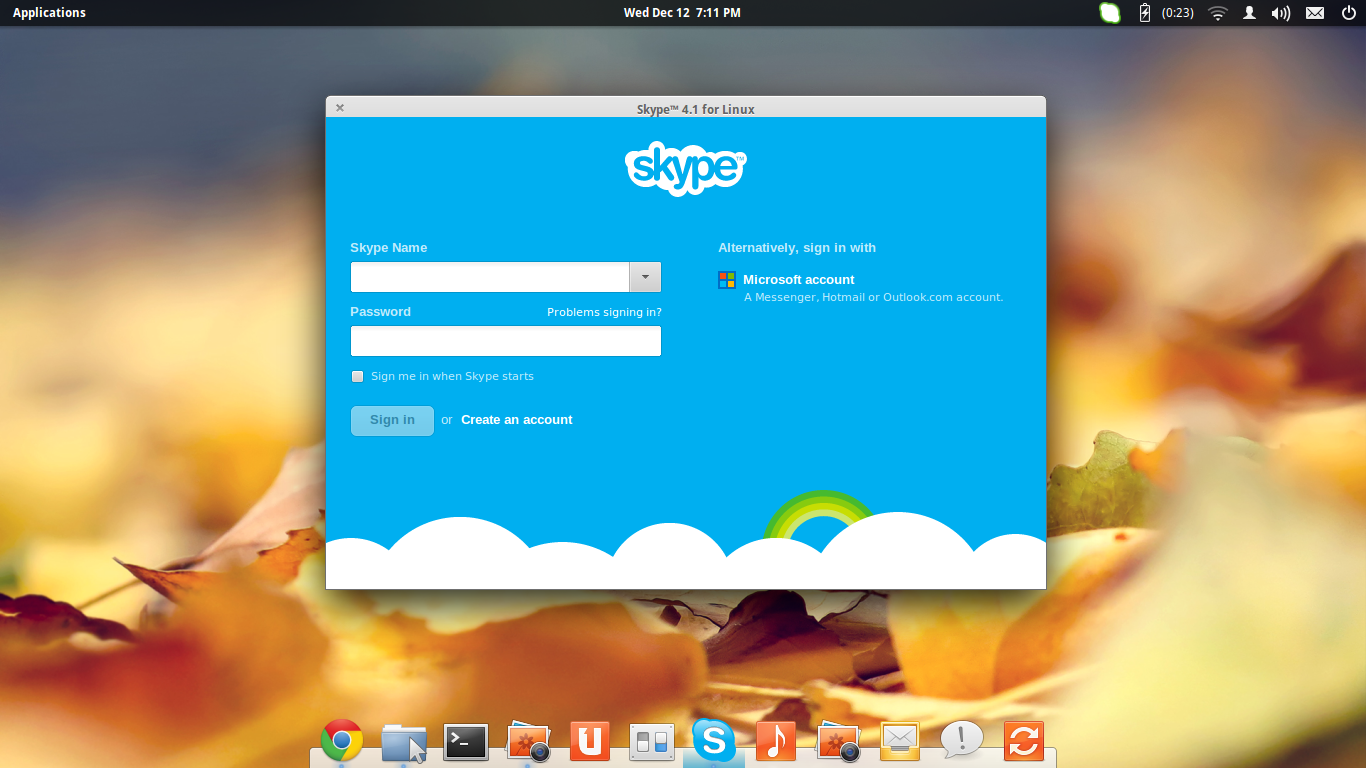Open the Mail envelope icon in dock
Viewport: 1366px width, 768px height.
[x=900, y=741]
